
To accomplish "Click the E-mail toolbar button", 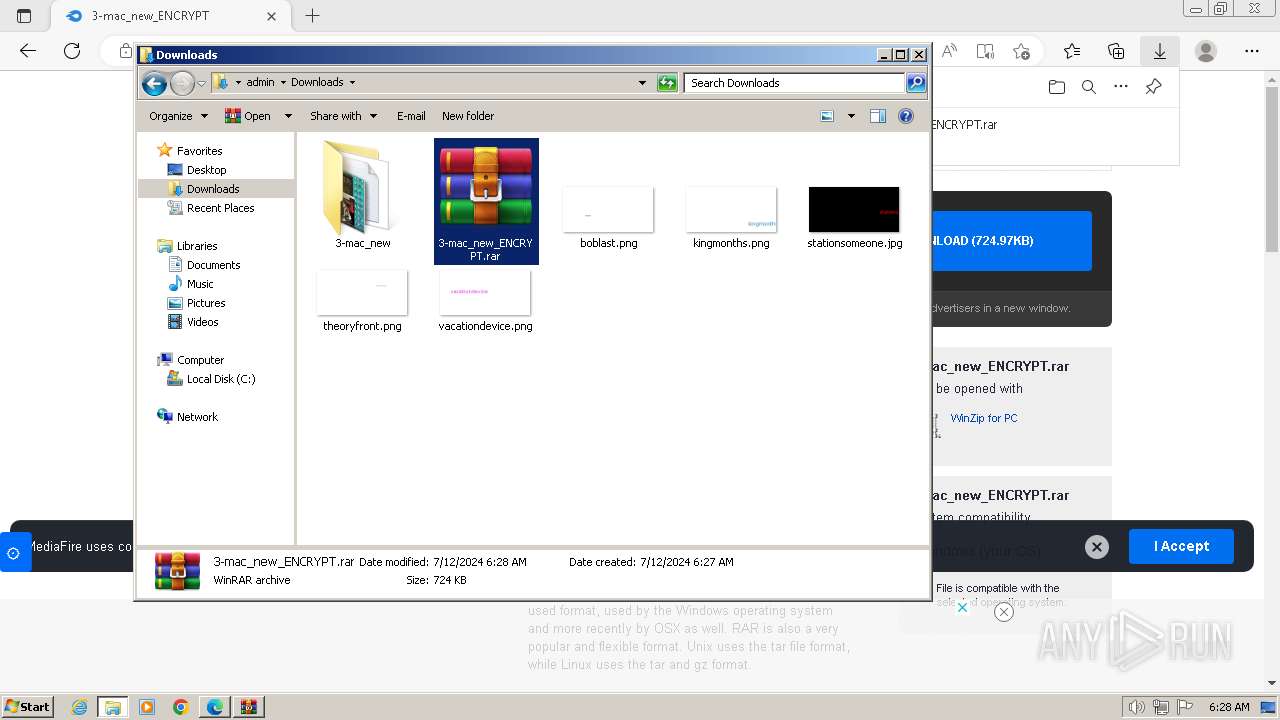I will coord(411,116).
